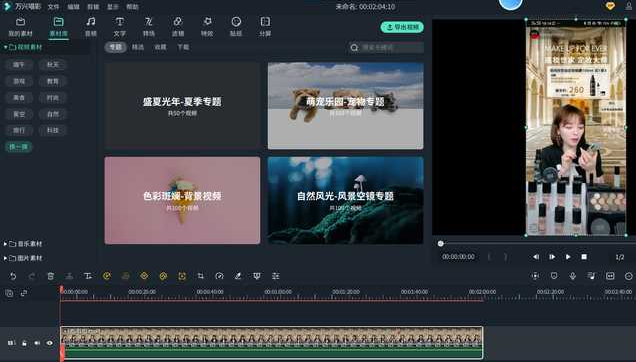The width and height of the screenshot is (636, 362).
Task: Zoom out timeline with minus icon
Action: [x=629, y=276]
